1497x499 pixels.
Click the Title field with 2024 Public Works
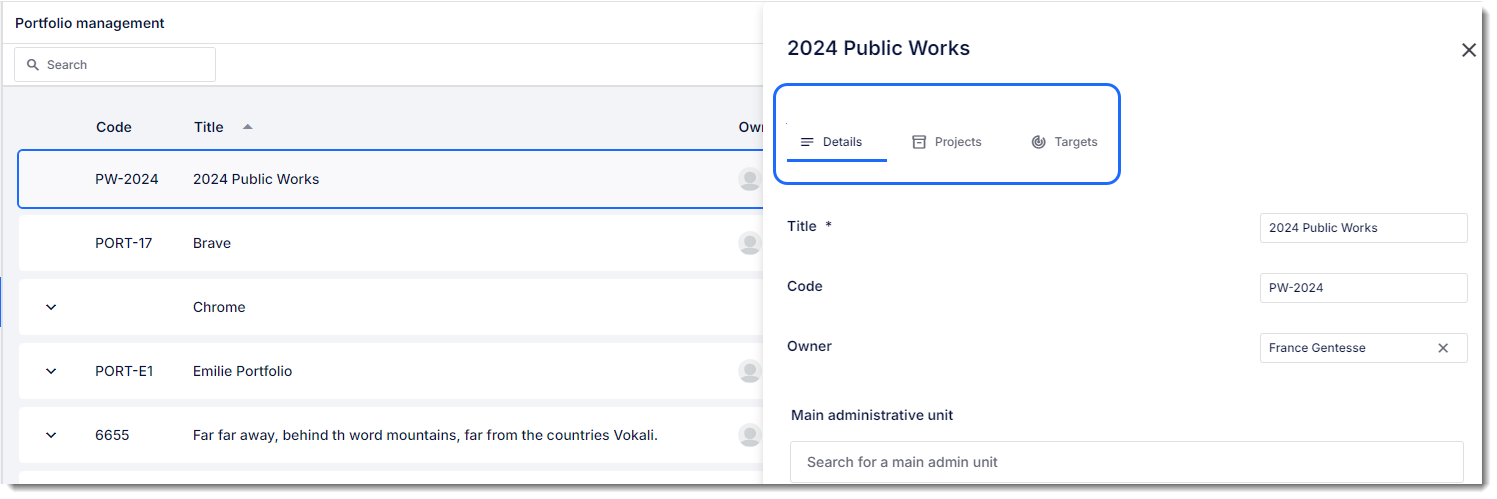coord(1363,228)
